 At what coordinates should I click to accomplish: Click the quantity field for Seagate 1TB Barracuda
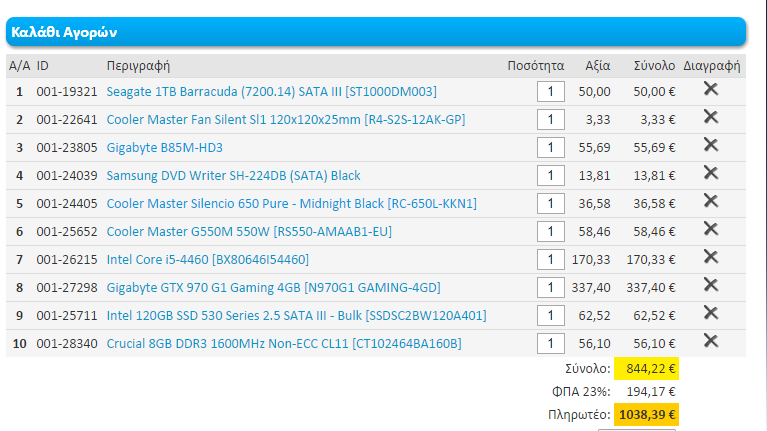click(x=551, y=91)
